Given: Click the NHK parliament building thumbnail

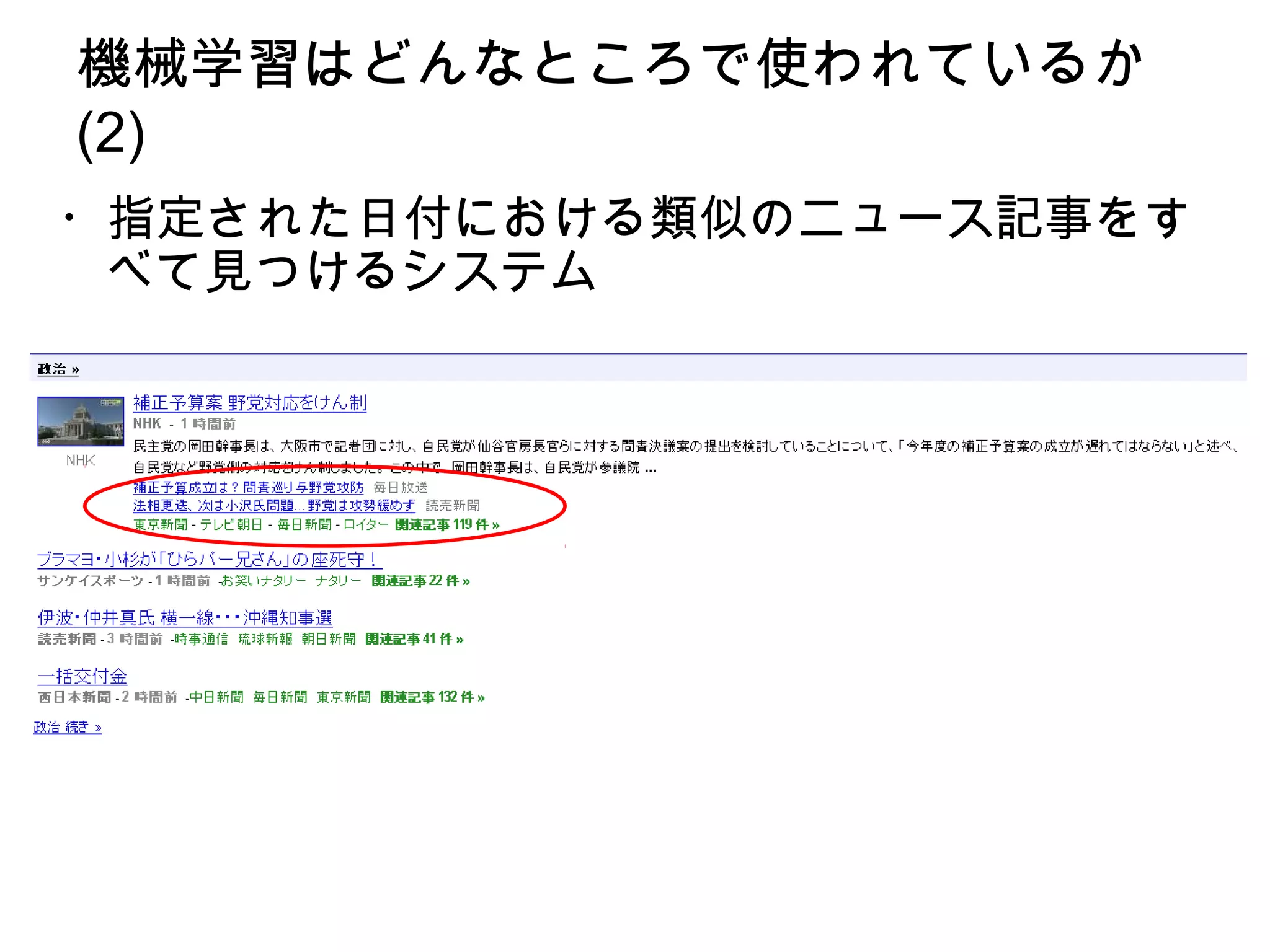Looking at the screenshot, I should 81,421.
